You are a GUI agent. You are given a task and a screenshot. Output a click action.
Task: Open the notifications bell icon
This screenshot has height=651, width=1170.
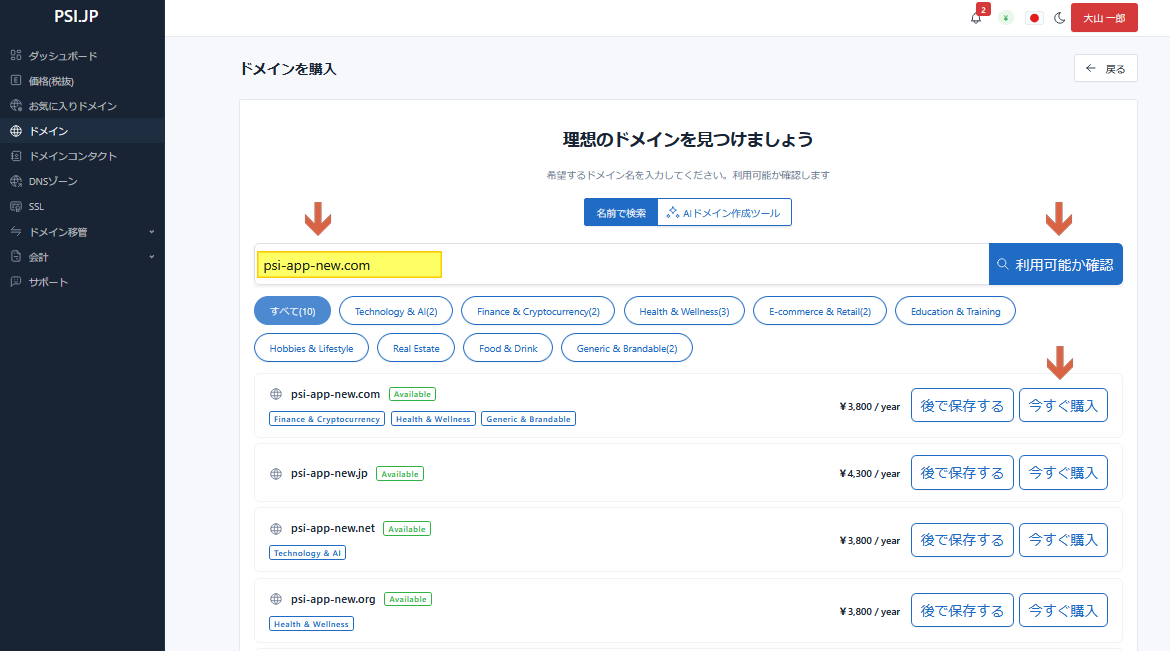(x=976, y=18)
